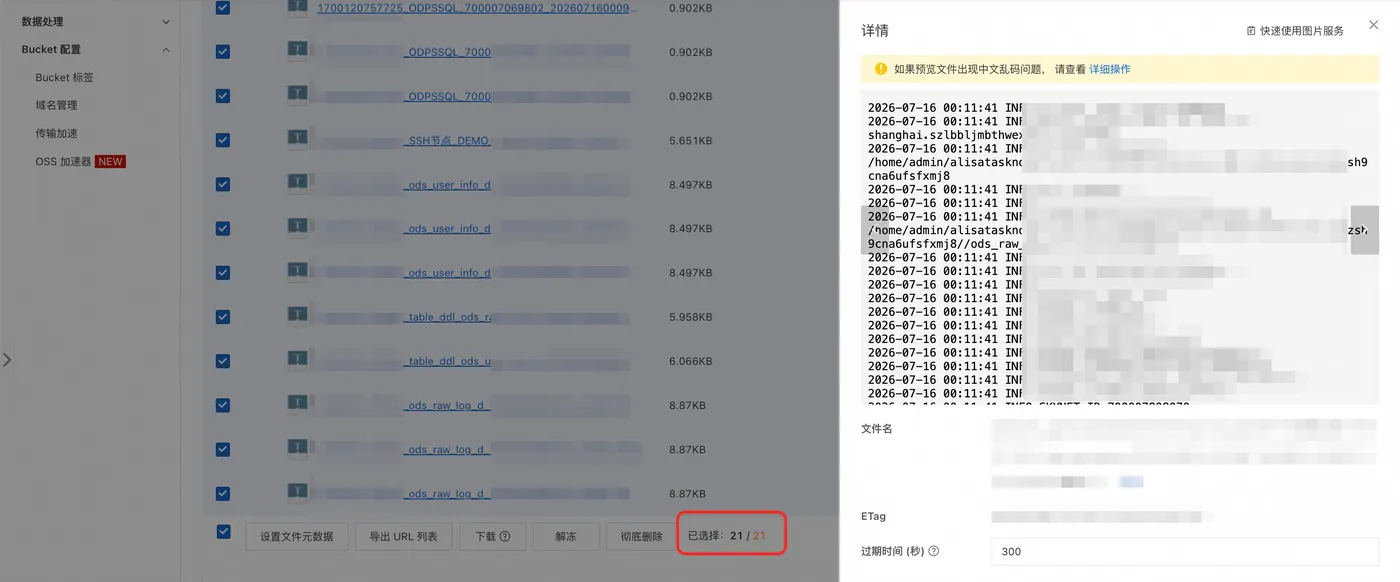
Task: Click the yellow warning icon in notice banner
Action: (x=881, y=69)
